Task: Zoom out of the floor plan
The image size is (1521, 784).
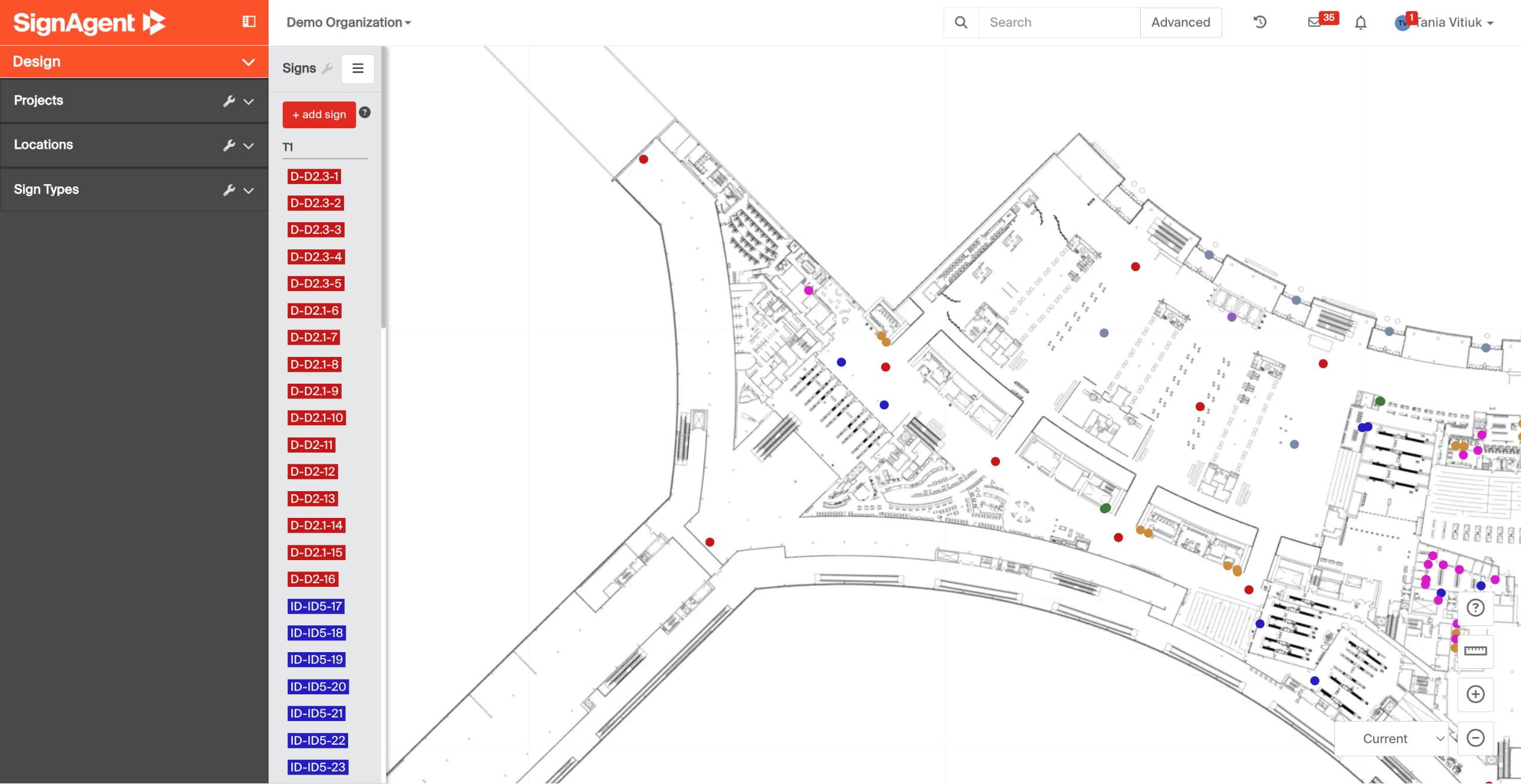Action: [x=1475, y=738]
